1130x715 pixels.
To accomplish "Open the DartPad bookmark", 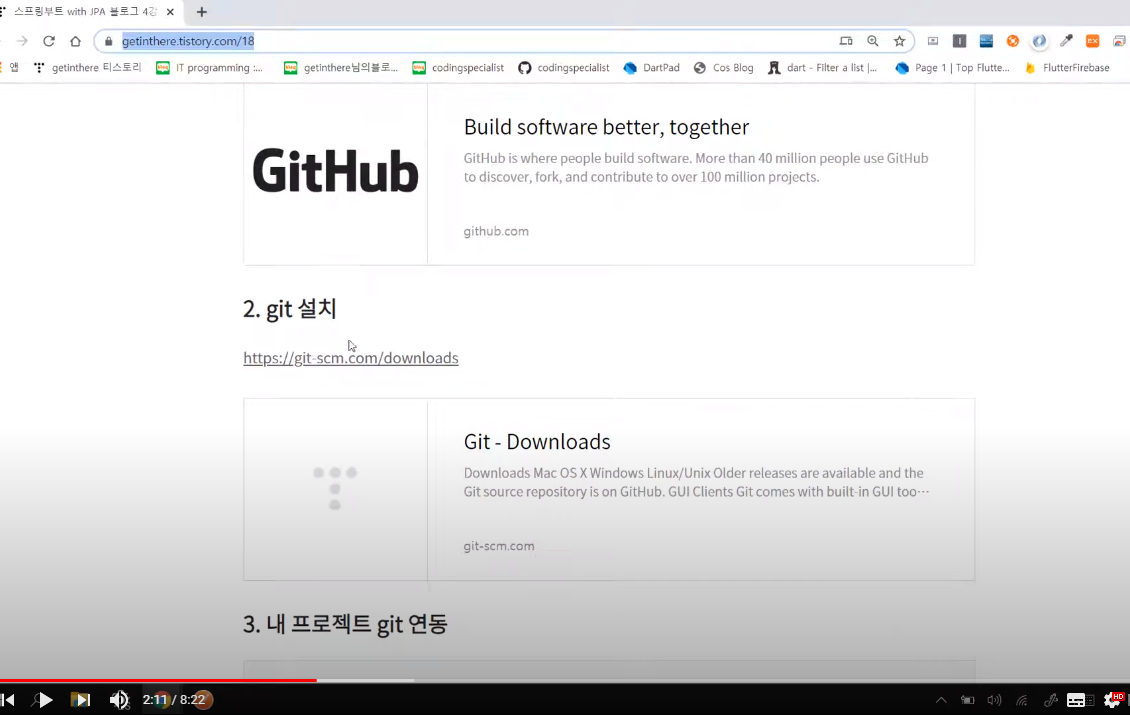I will tap(651, 68).
